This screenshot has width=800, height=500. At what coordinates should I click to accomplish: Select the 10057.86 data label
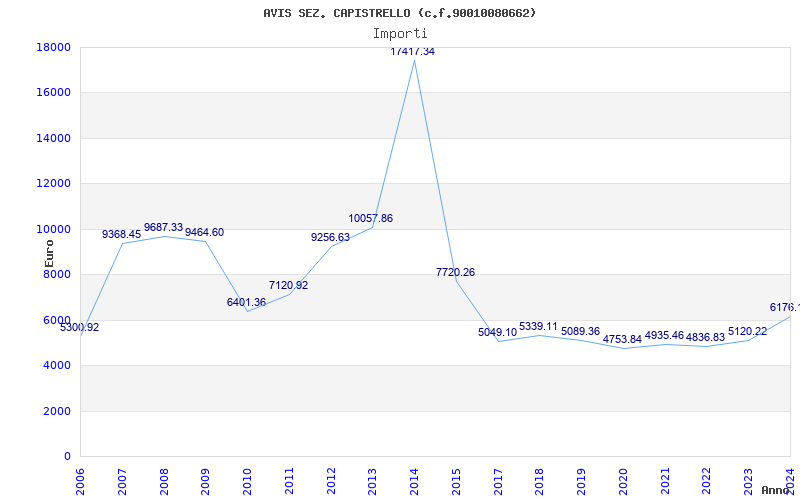370,218
